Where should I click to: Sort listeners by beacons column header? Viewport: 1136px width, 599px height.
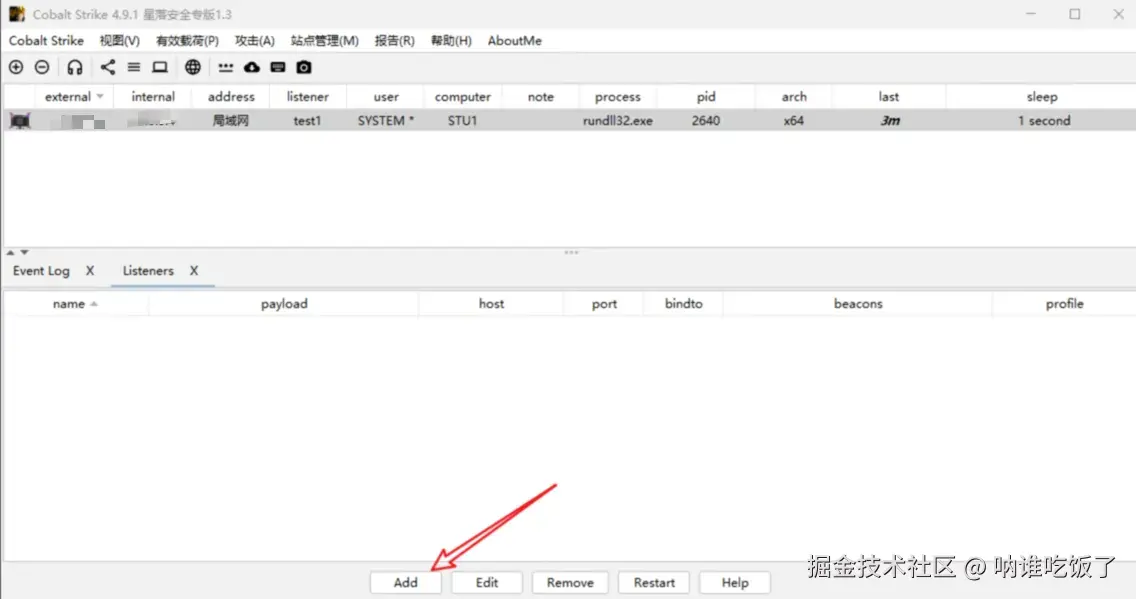pos(858,304)
